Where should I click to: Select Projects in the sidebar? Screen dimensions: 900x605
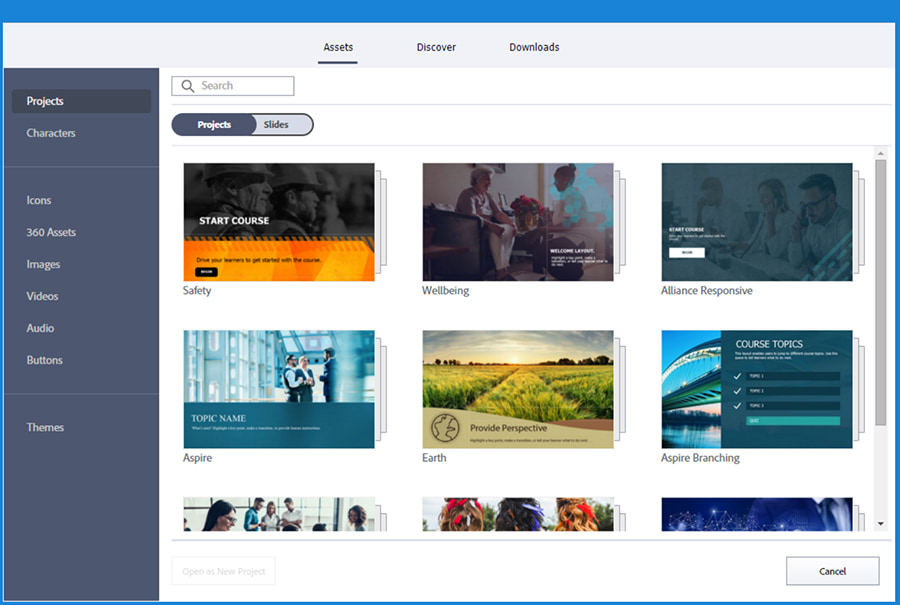[x=81, y=101]
